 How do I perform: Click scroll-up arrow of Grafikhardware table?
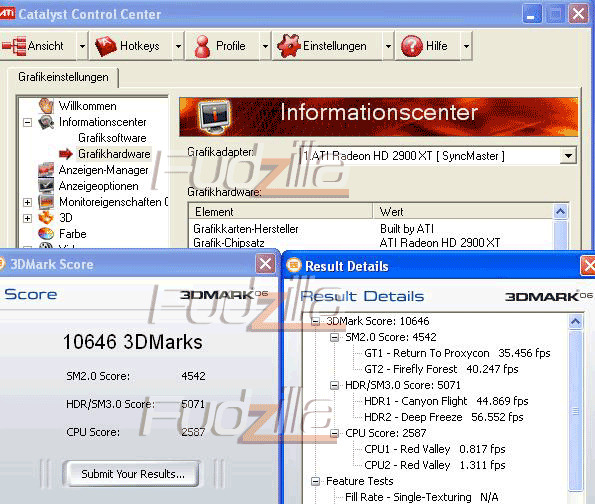click(561, 211)
